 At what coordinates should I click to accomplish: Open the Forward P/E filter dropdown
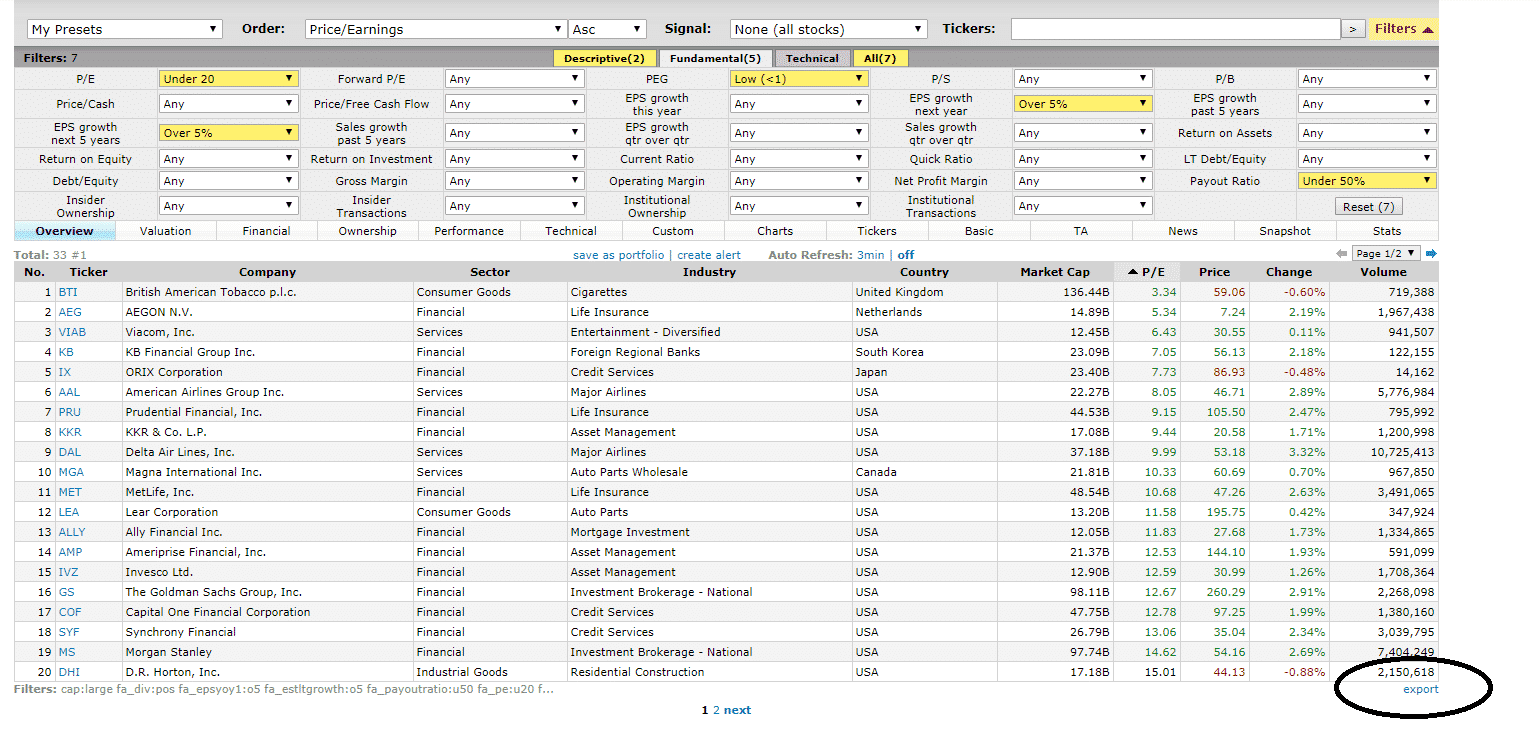tap(514, 78)
